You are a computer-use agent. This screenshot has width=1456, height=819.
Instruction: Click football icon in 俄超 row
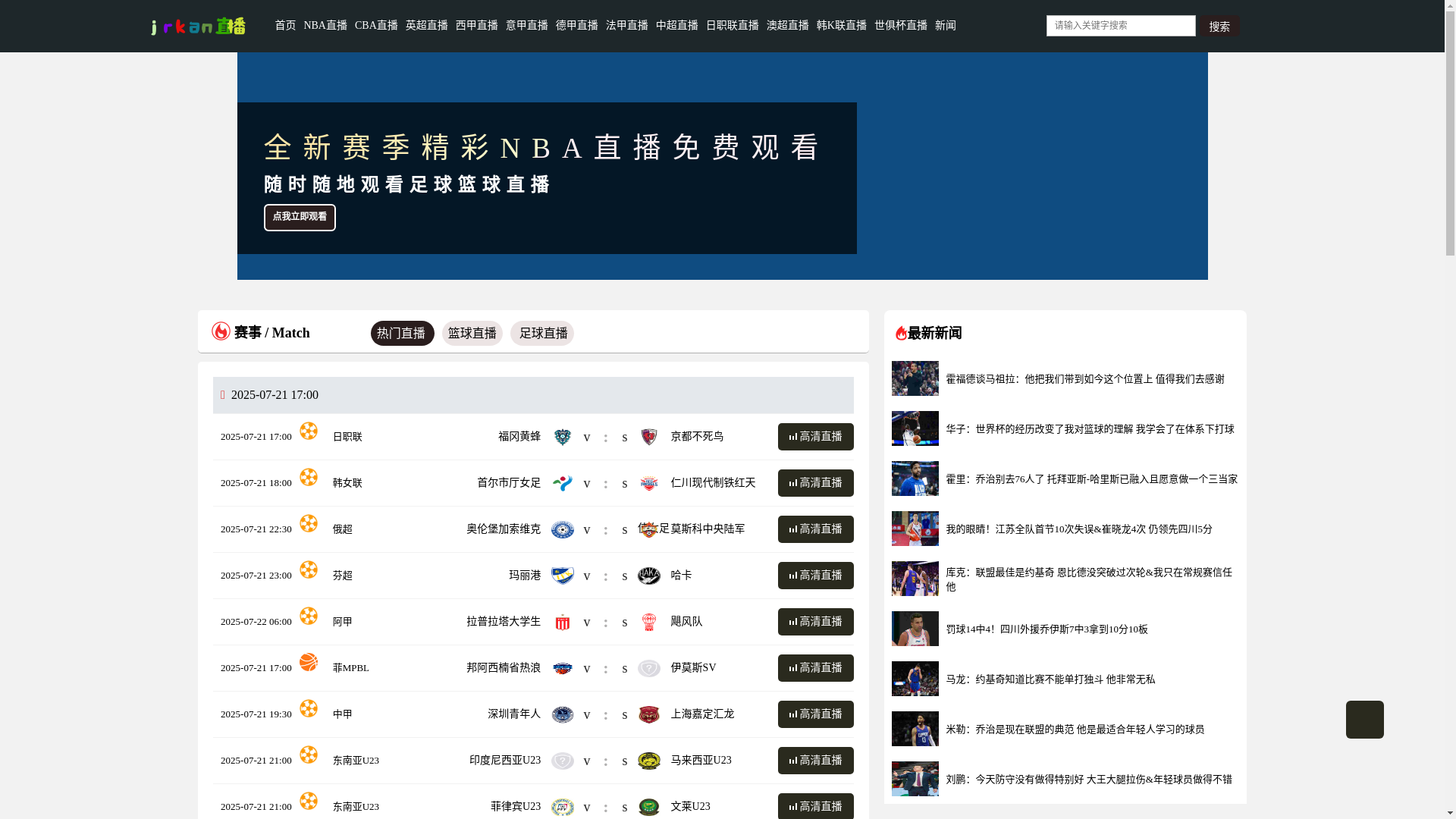point(309,523)
